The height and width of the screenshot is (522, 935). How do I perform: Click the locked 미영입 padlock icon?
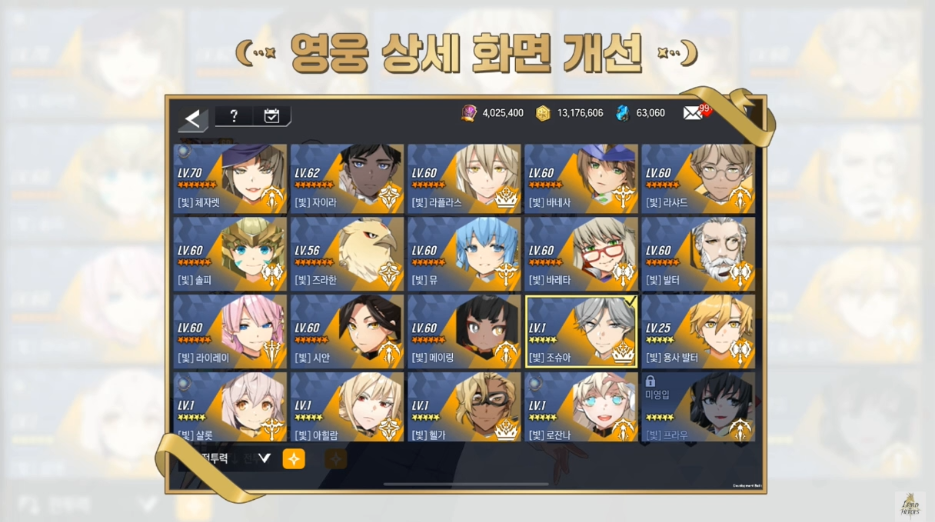tap(651, 381)
